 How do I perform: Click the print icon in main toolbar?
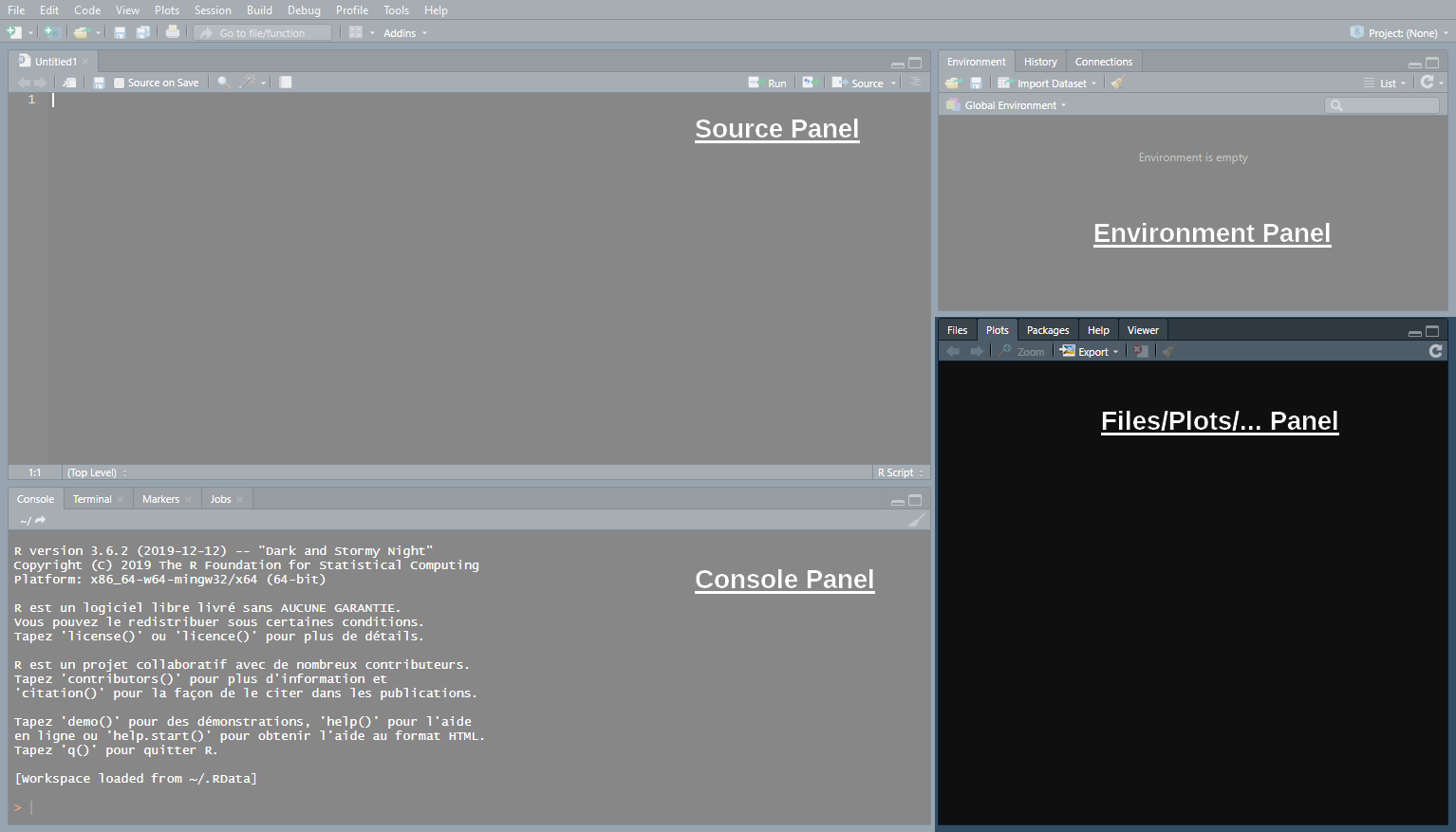(172, 32)
